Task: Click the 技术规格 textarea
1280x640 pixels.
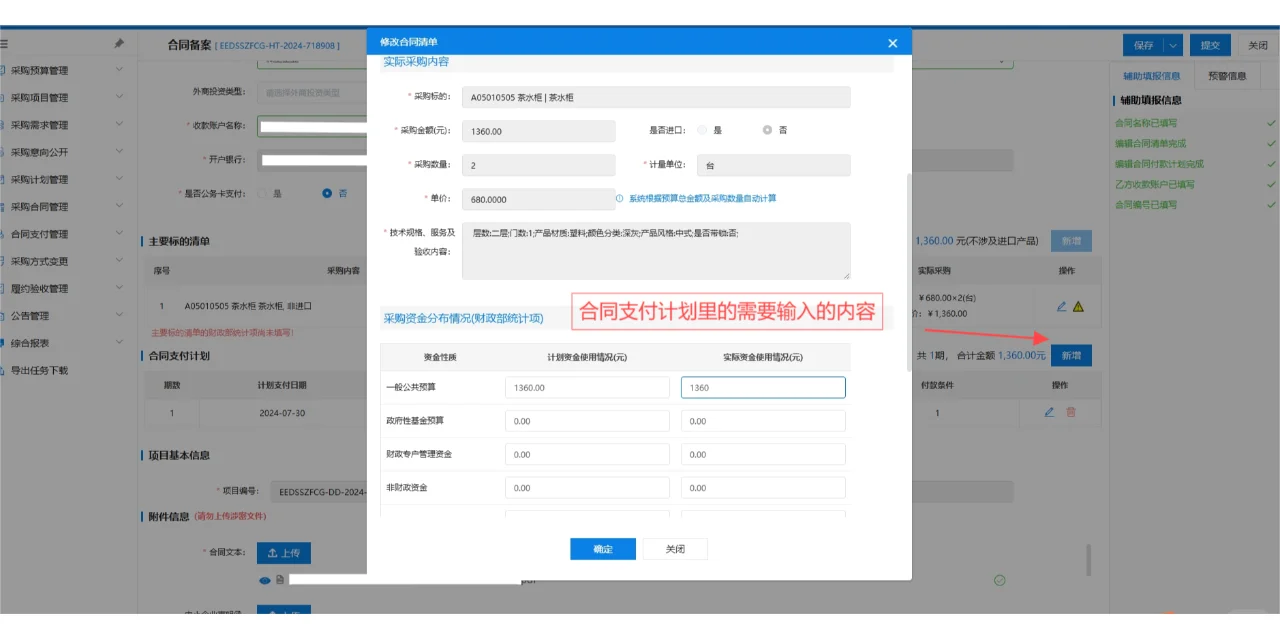Action: click(656, 250)
